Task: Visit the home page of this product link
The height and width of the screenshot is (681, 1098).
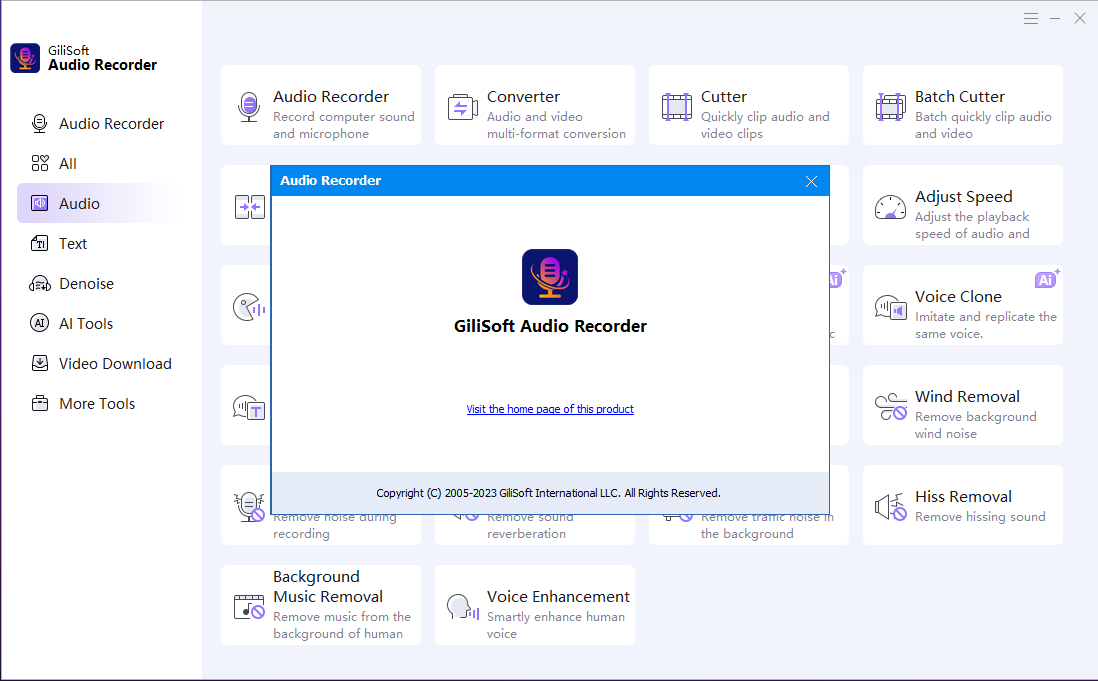Action: pos(550,409)
